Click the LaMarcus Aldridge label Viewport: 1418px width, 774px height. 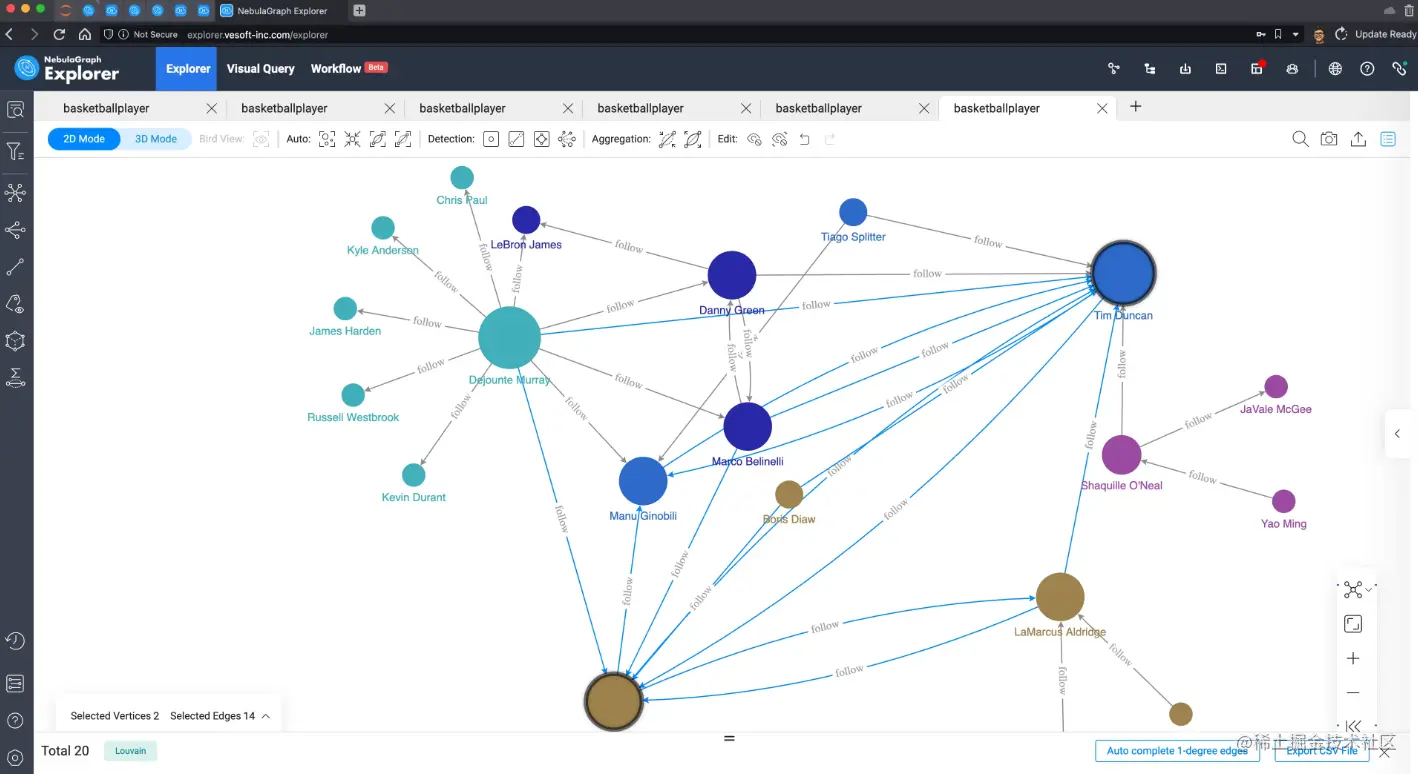point(1060,632)
